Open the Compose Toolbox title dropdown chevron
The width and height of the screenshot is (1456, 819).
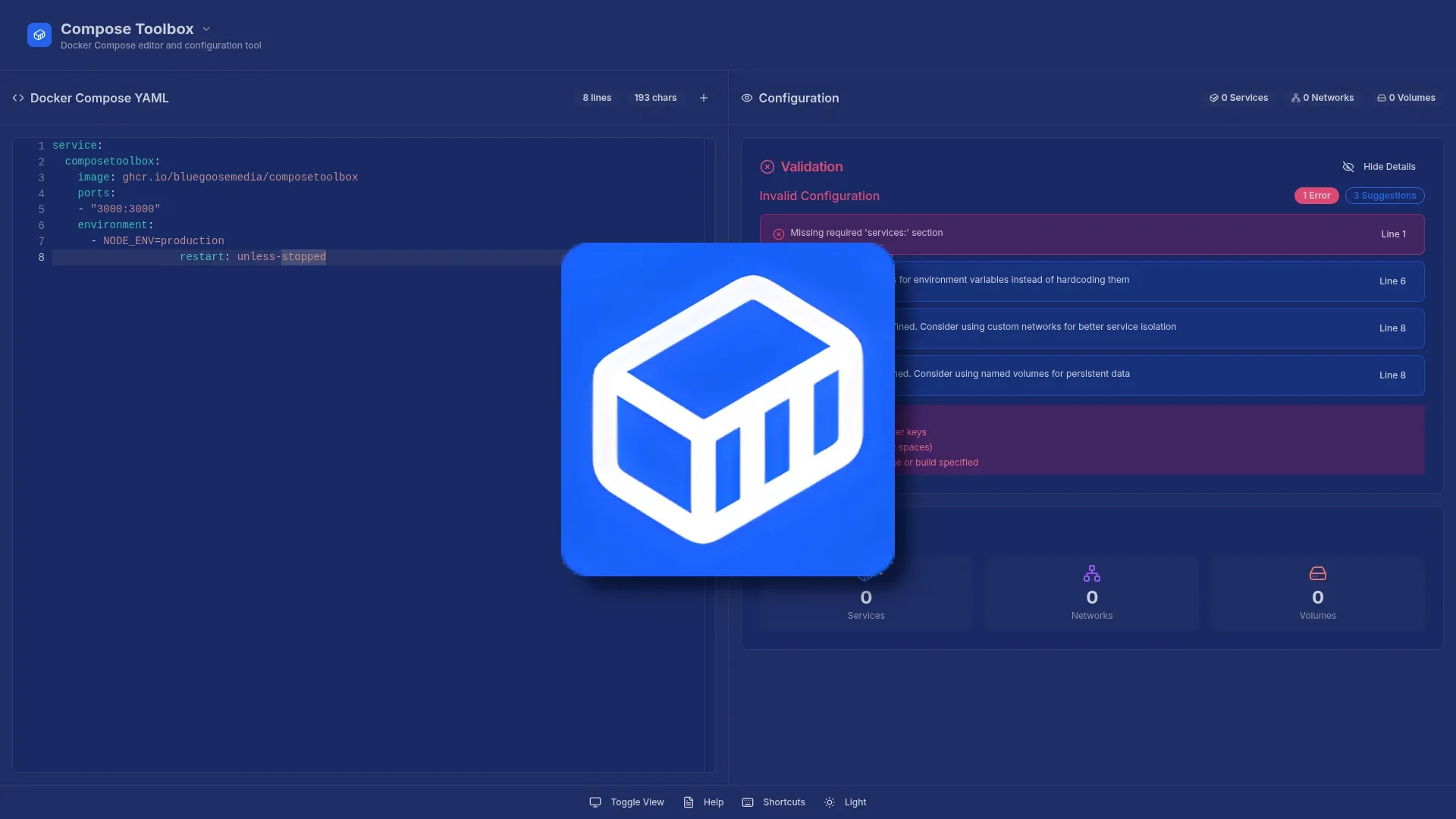click(206, 29)
